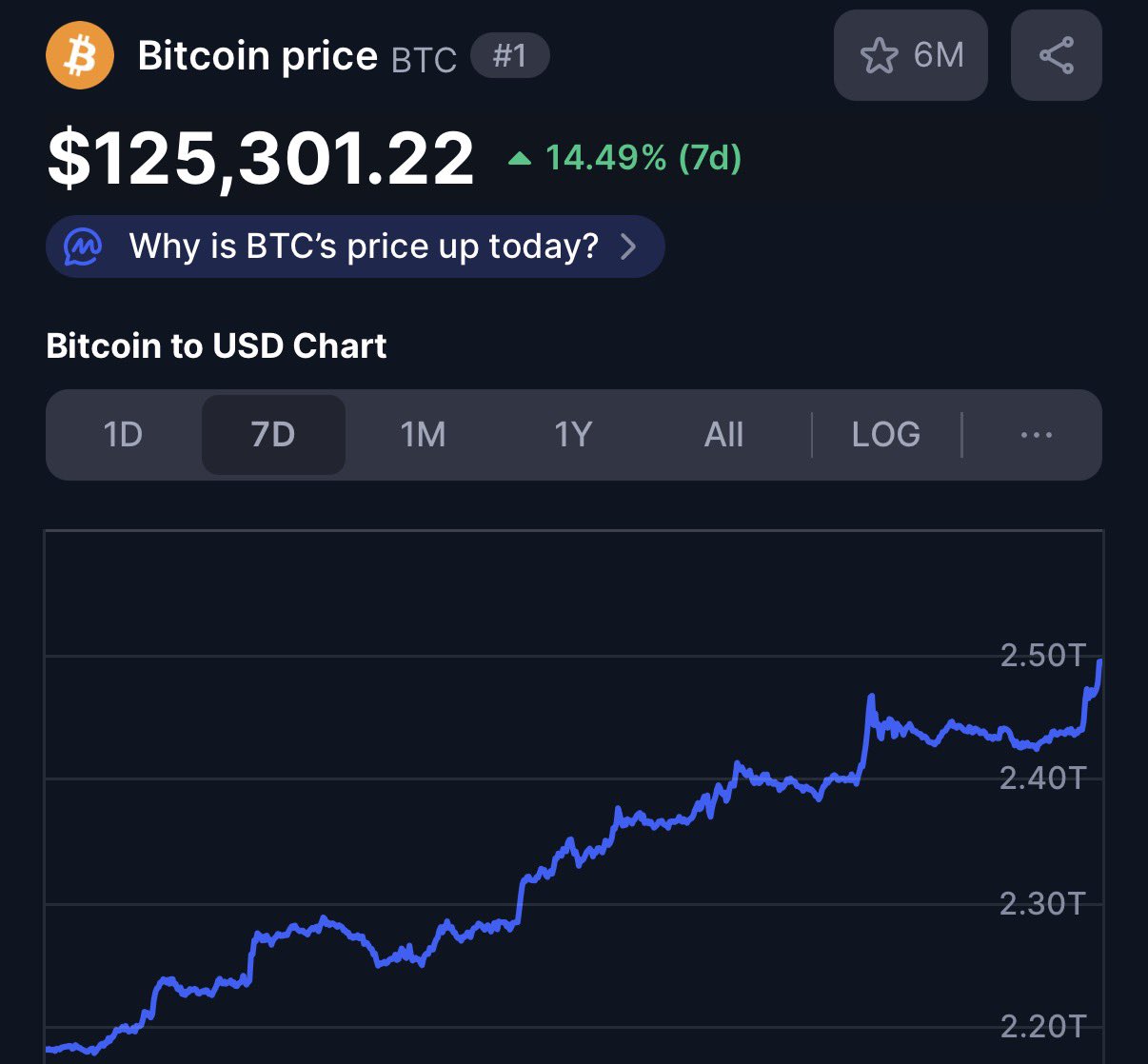Open 'Why is BTC's price up today?' link

tap(364, 246)
